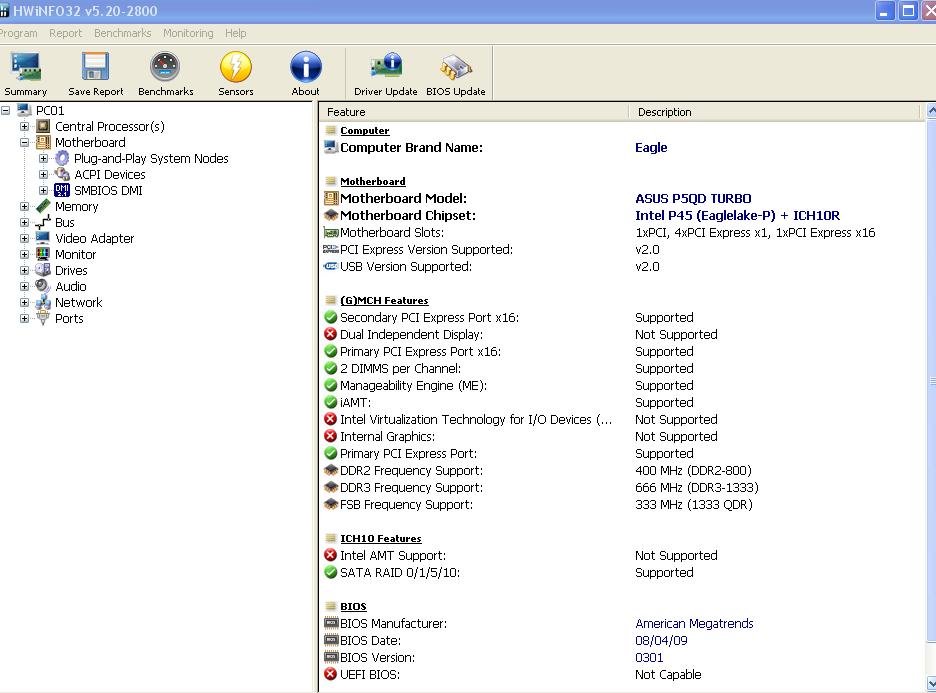The height and width of the screenshot is (693, 936).
Task: Click the Video Adapter icon
Action: pos(43,238)
